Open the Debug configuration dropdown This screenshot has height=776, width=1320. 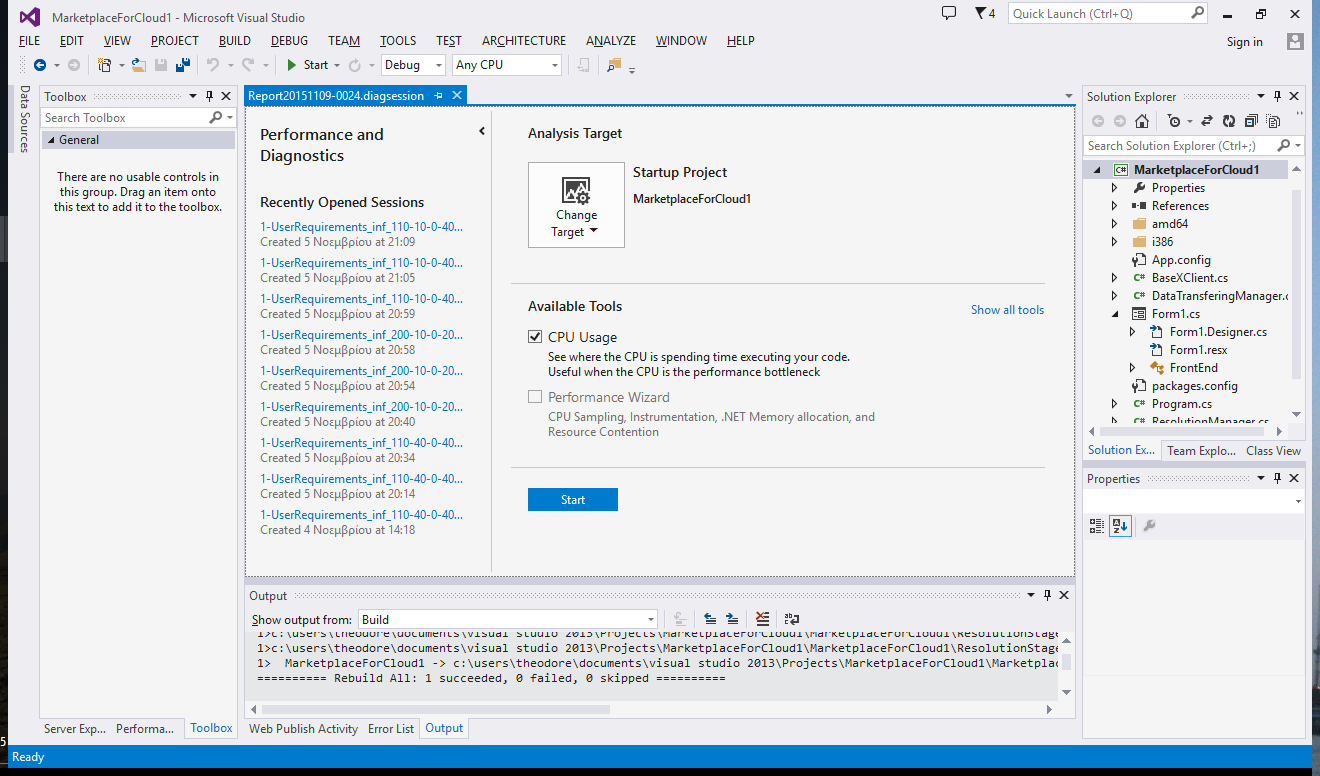(x=413, y=65)
